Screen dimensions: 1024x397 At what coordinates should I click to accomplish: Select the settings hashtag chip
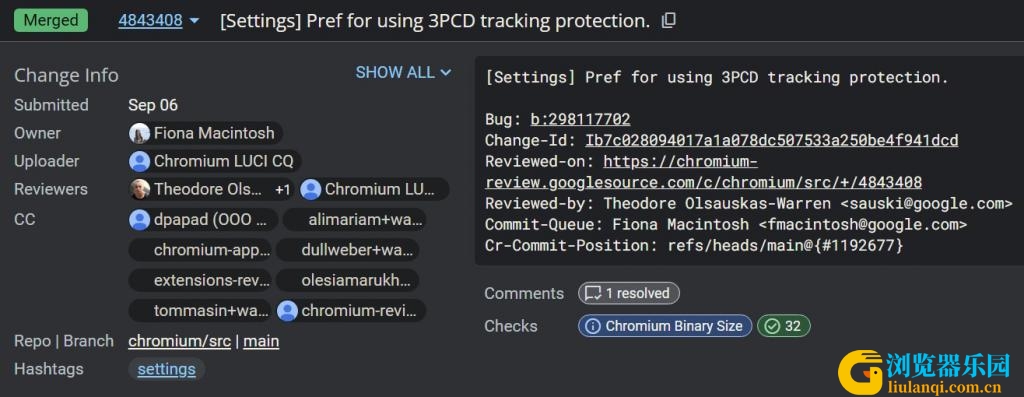[167, 369]
